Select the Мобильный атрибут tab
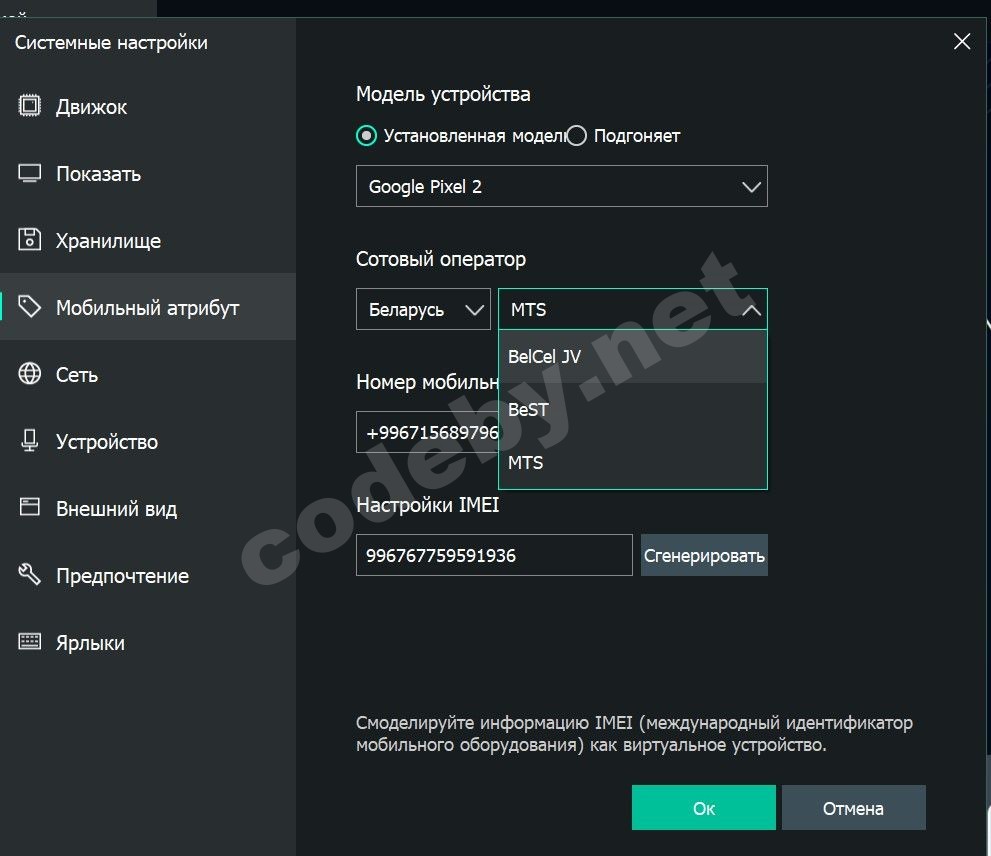 click(148, 307)
